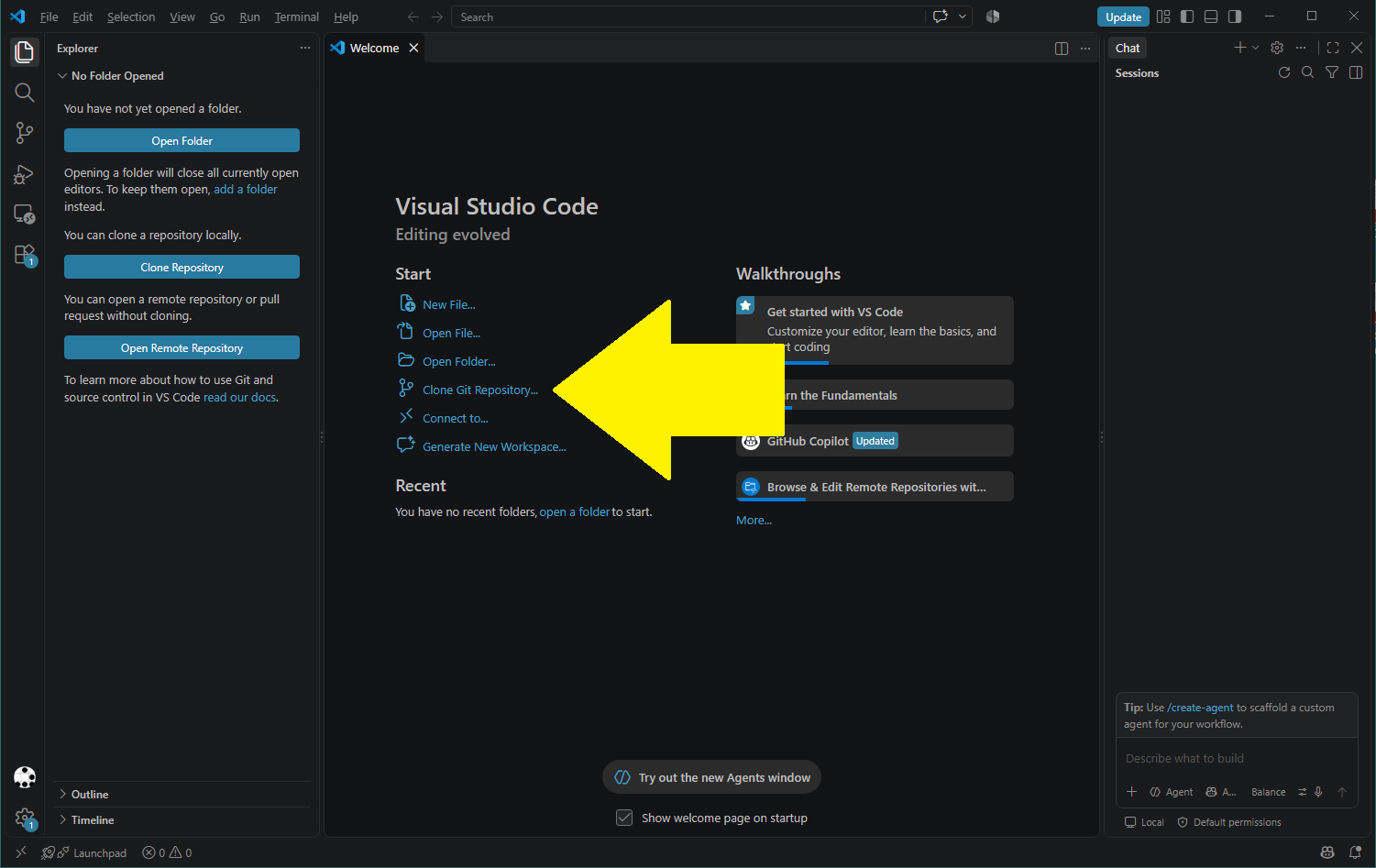Click the Open Remote Repository button

tap(182, 347)
